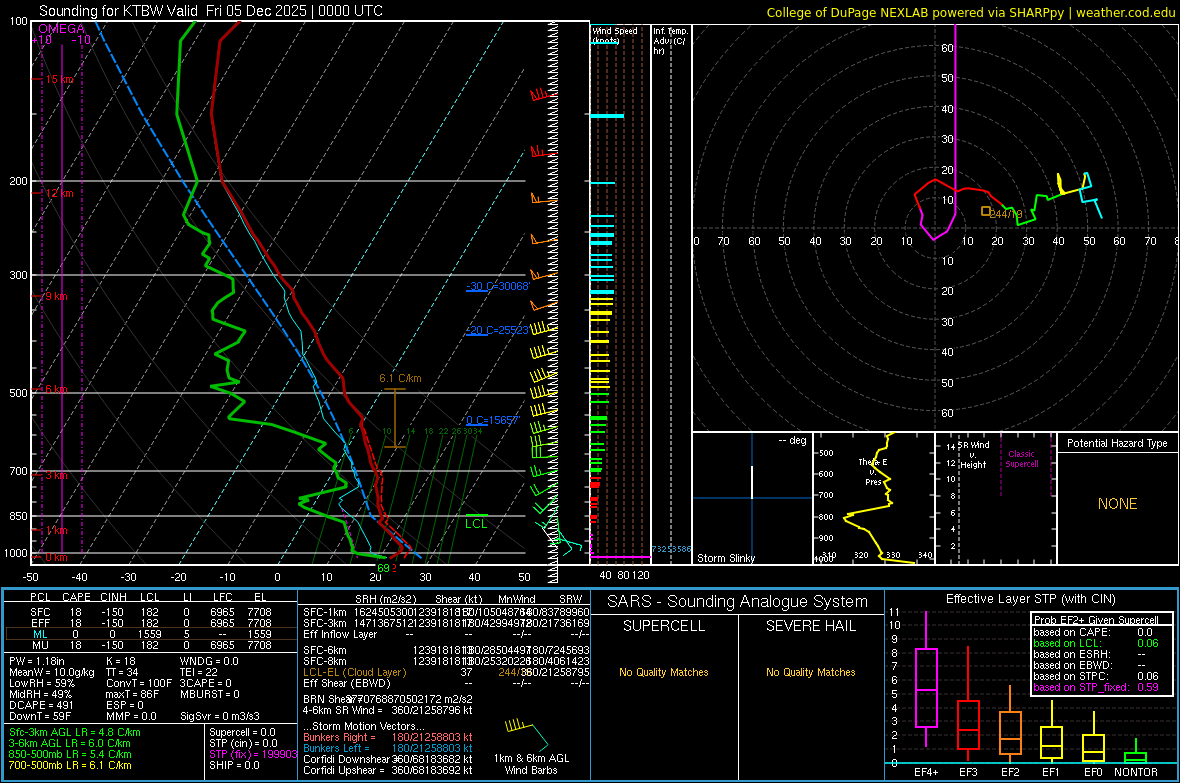This screenshot has height=783, width=1180.
Task: Click the SFC-1km kinematics row
Action: (446, 612)
